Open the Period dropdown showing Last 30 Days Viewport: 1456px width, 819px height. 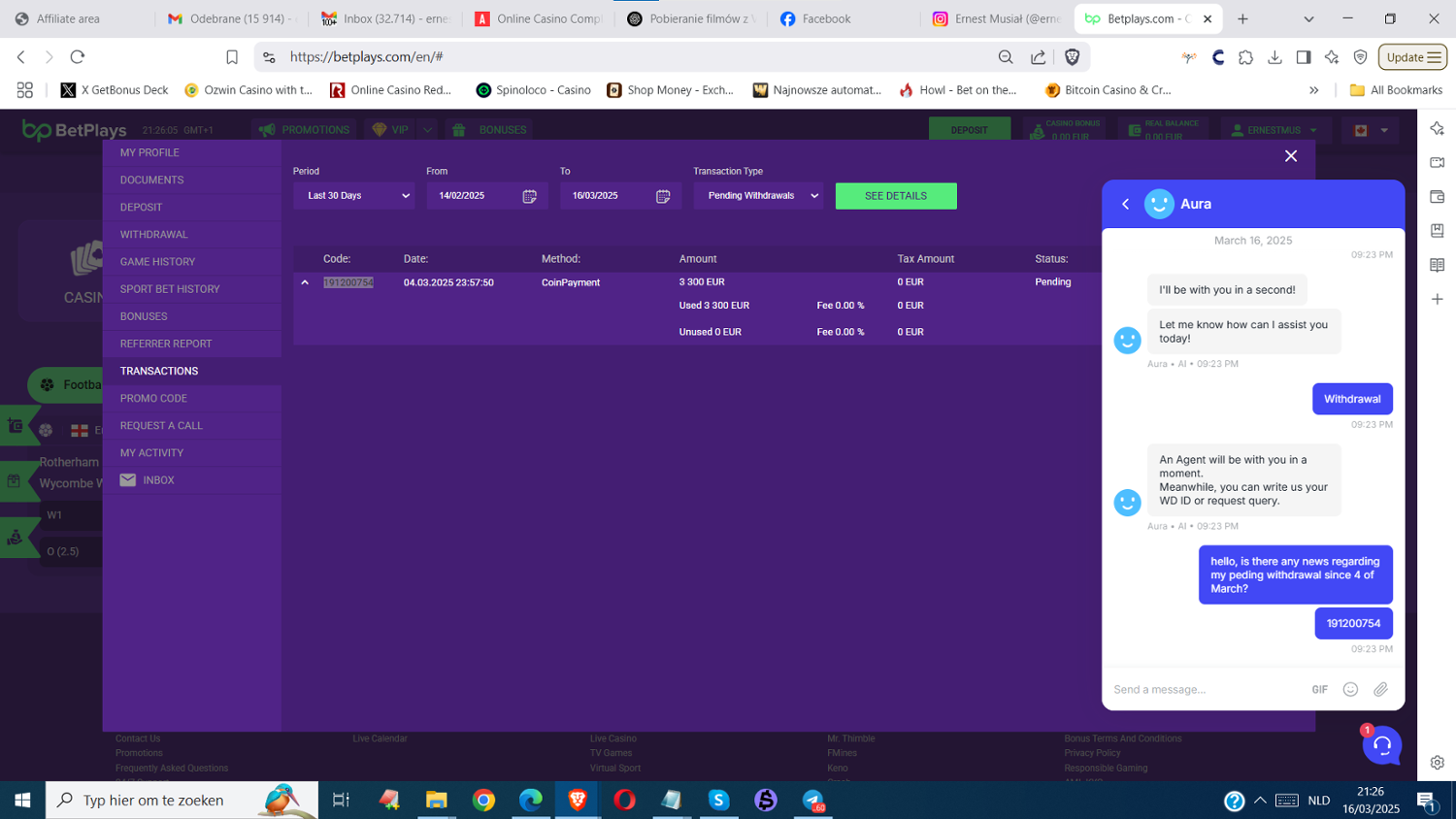click(x=353, y=196)
